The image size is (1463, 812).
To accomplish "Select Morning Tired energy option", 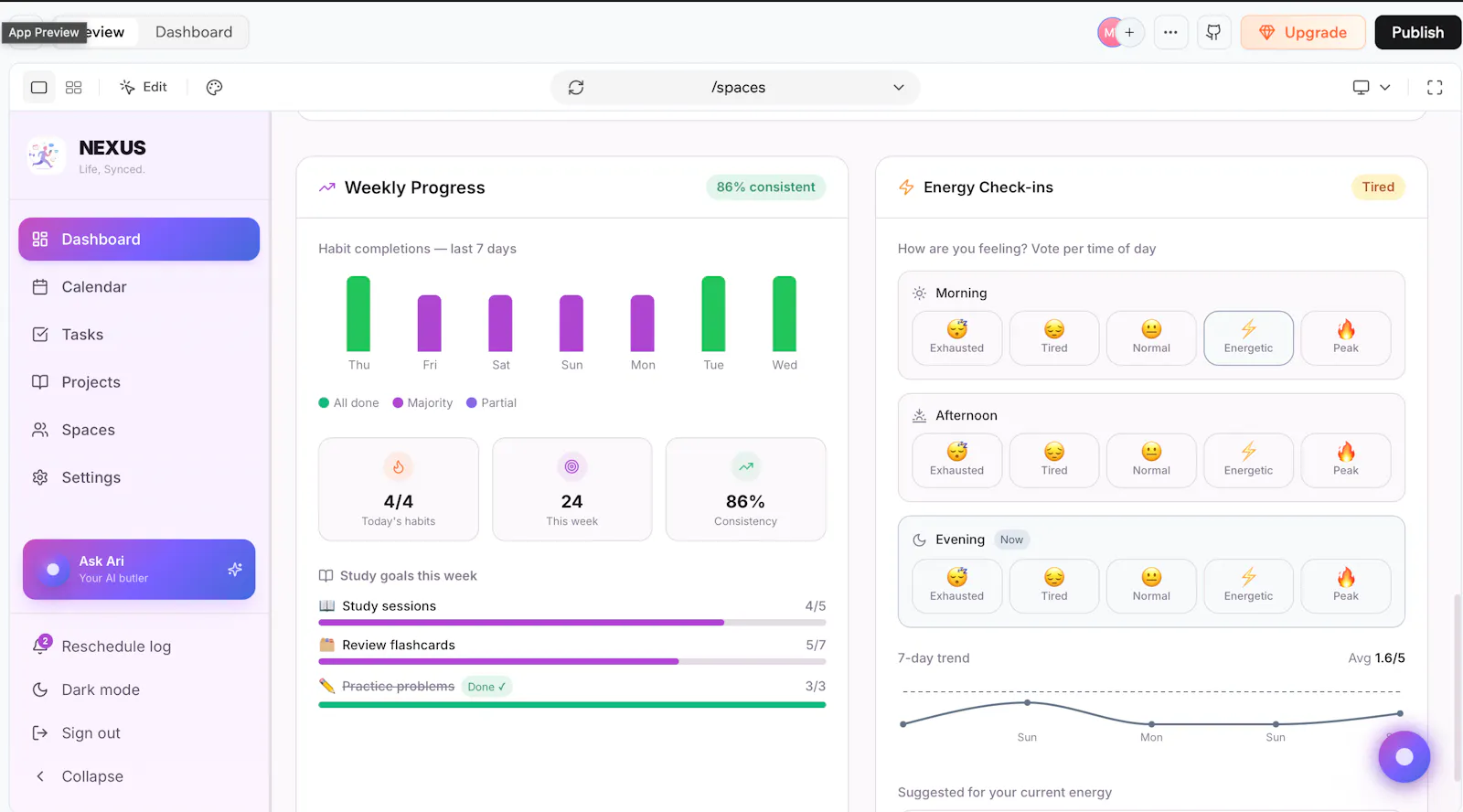I will click(x=1054, y=338).
